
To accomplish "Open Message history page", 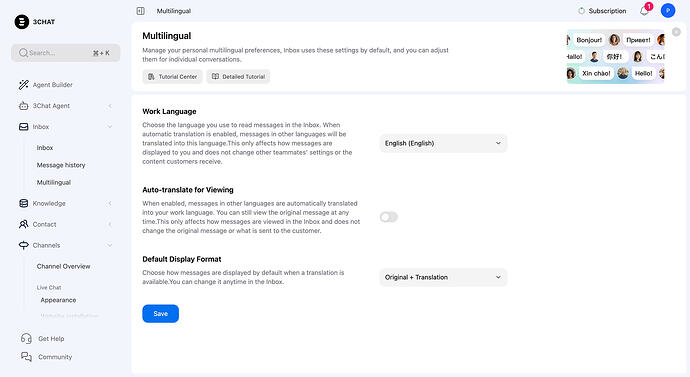I will 61,165.
